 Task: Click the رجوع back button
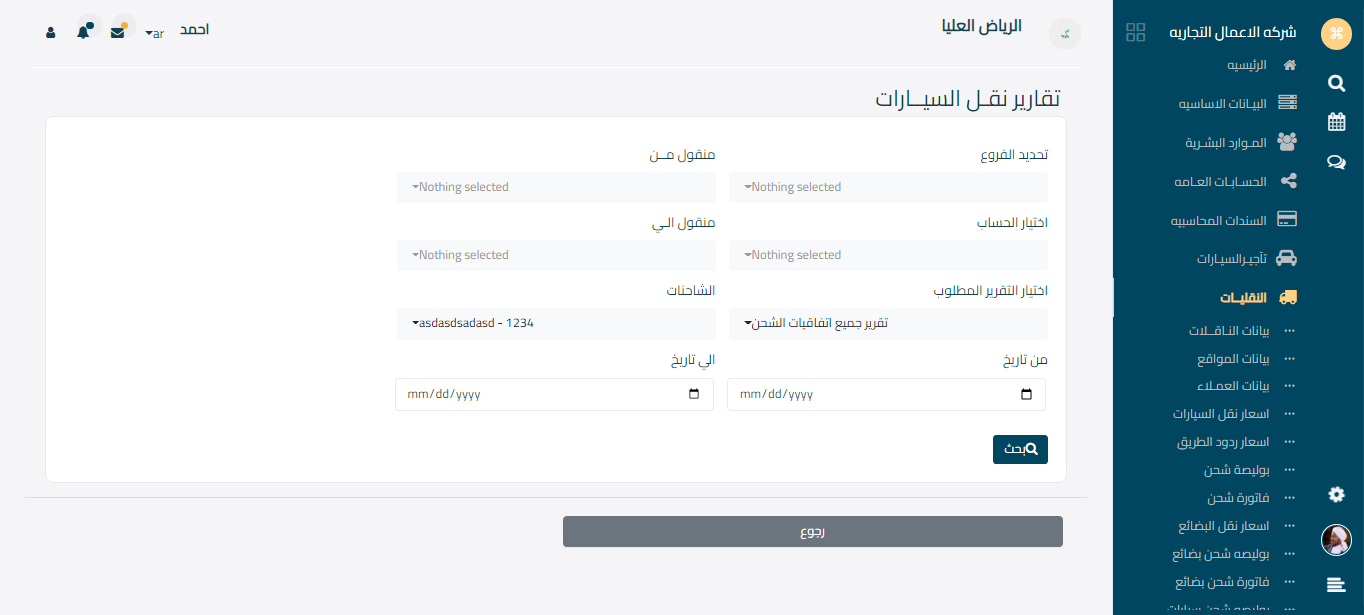coord(812,532)
